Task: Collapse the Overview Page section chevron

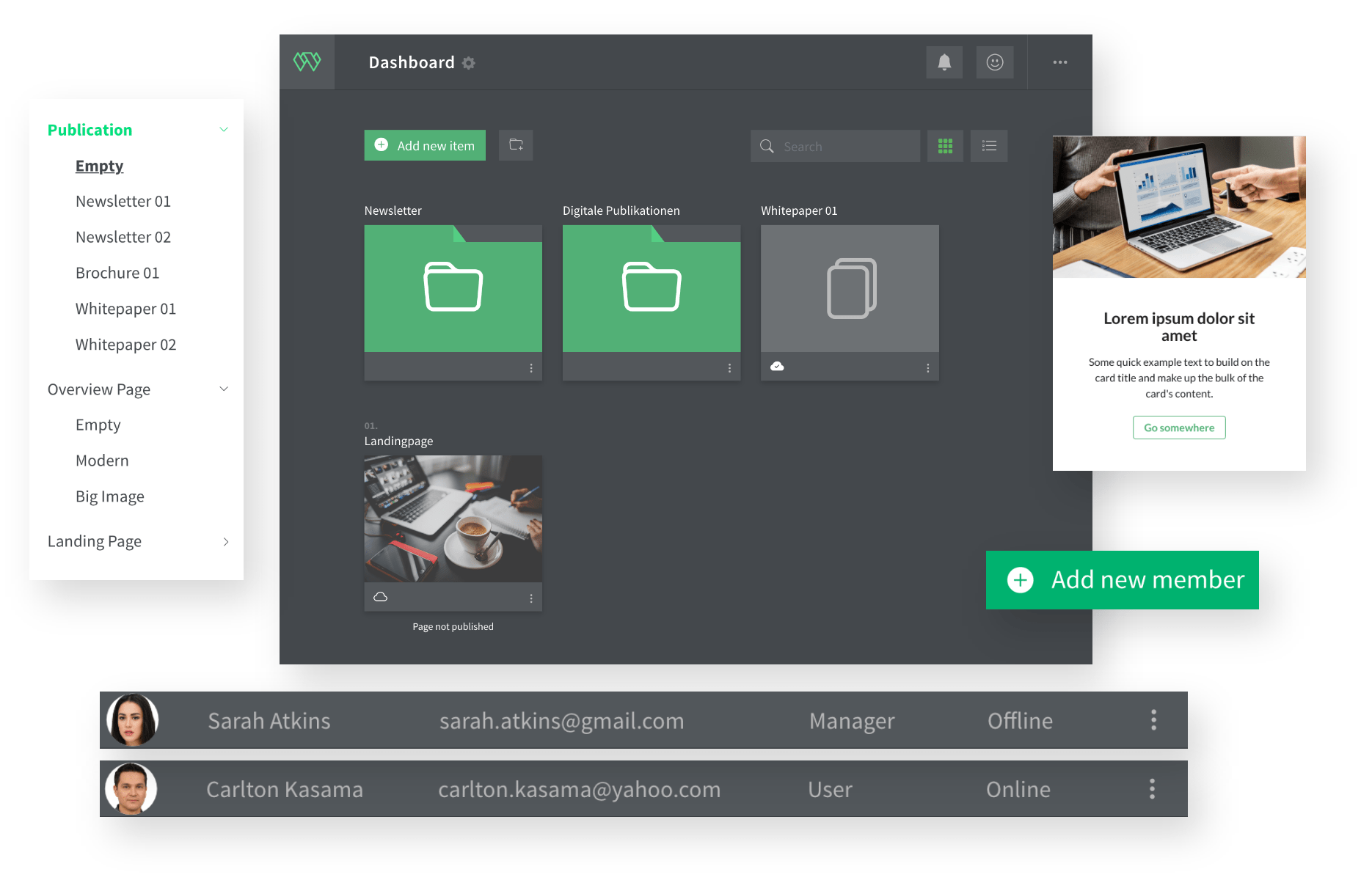Action: (224, 389)
